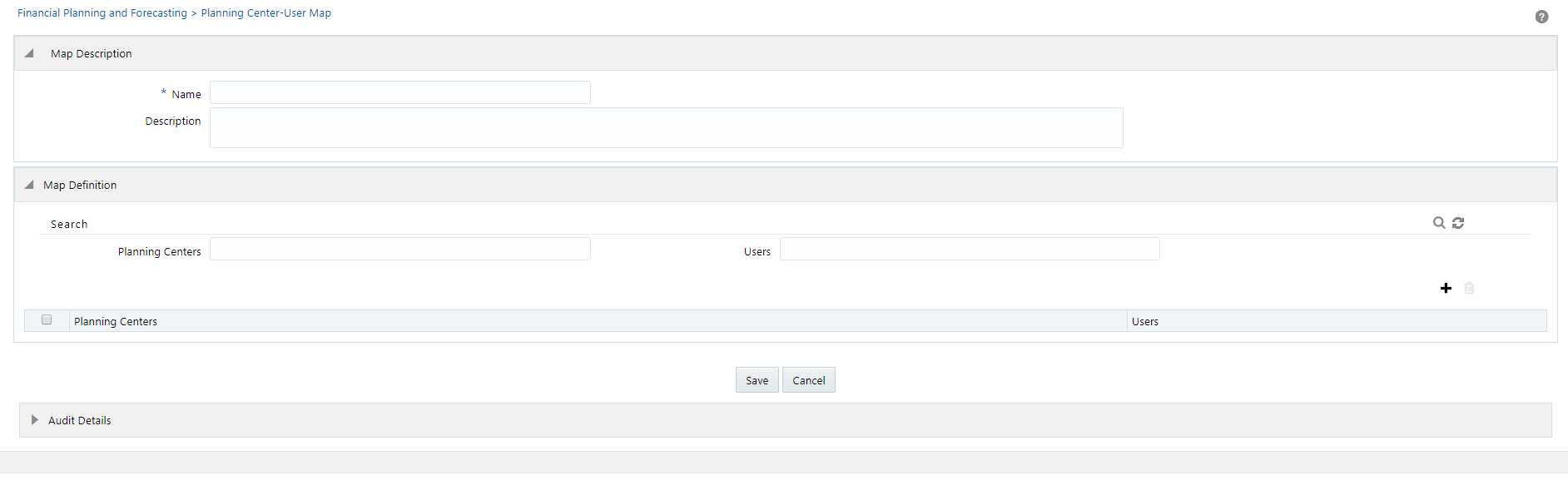
Task: Focus the Description text area
Action: click(667, 127)
